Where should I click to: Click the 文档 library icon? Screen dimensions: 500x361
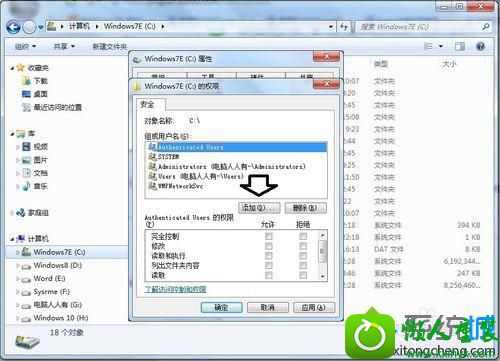tap(27, 173)
